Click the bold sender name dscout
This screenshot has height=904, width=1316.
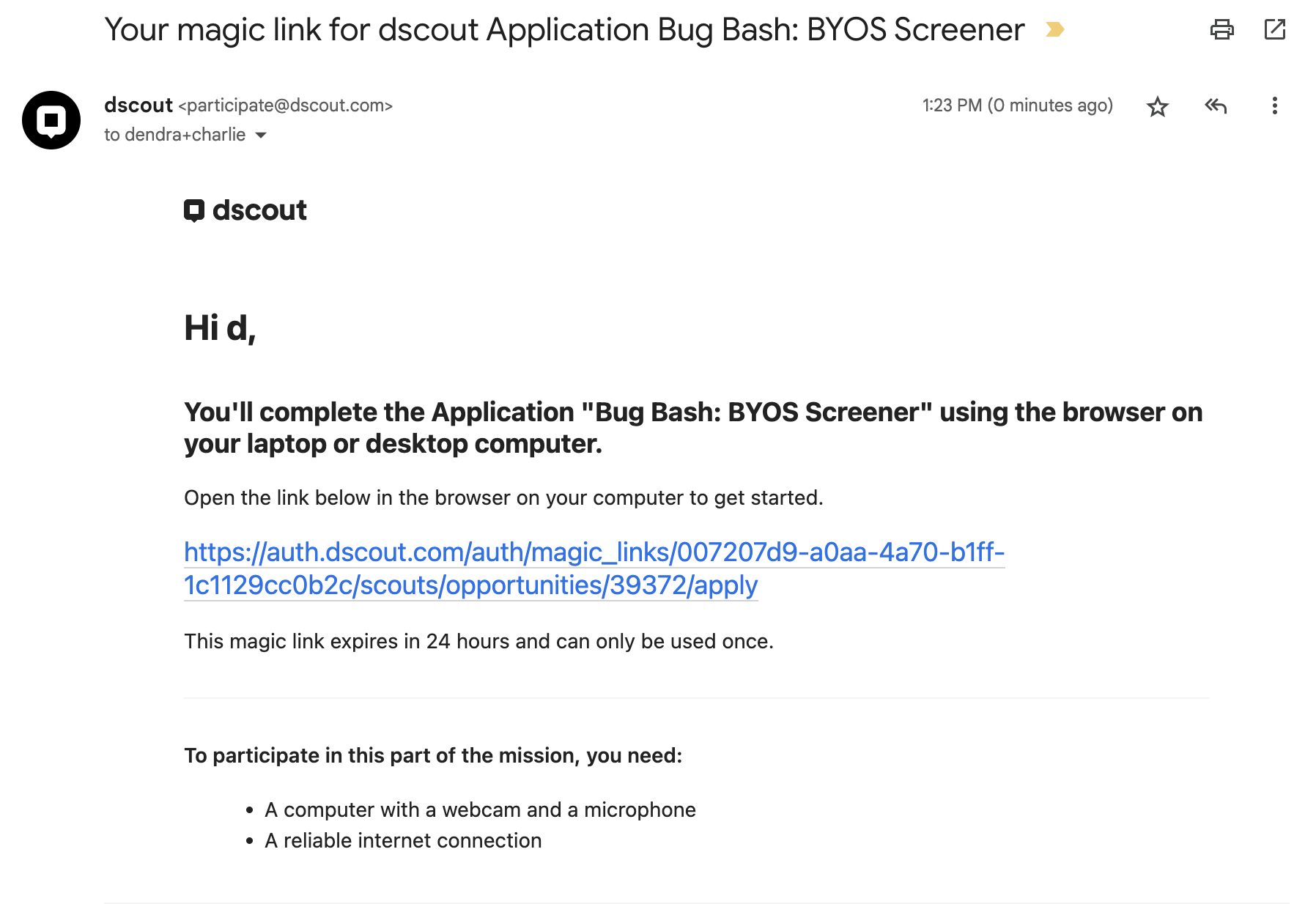[138, 105]
